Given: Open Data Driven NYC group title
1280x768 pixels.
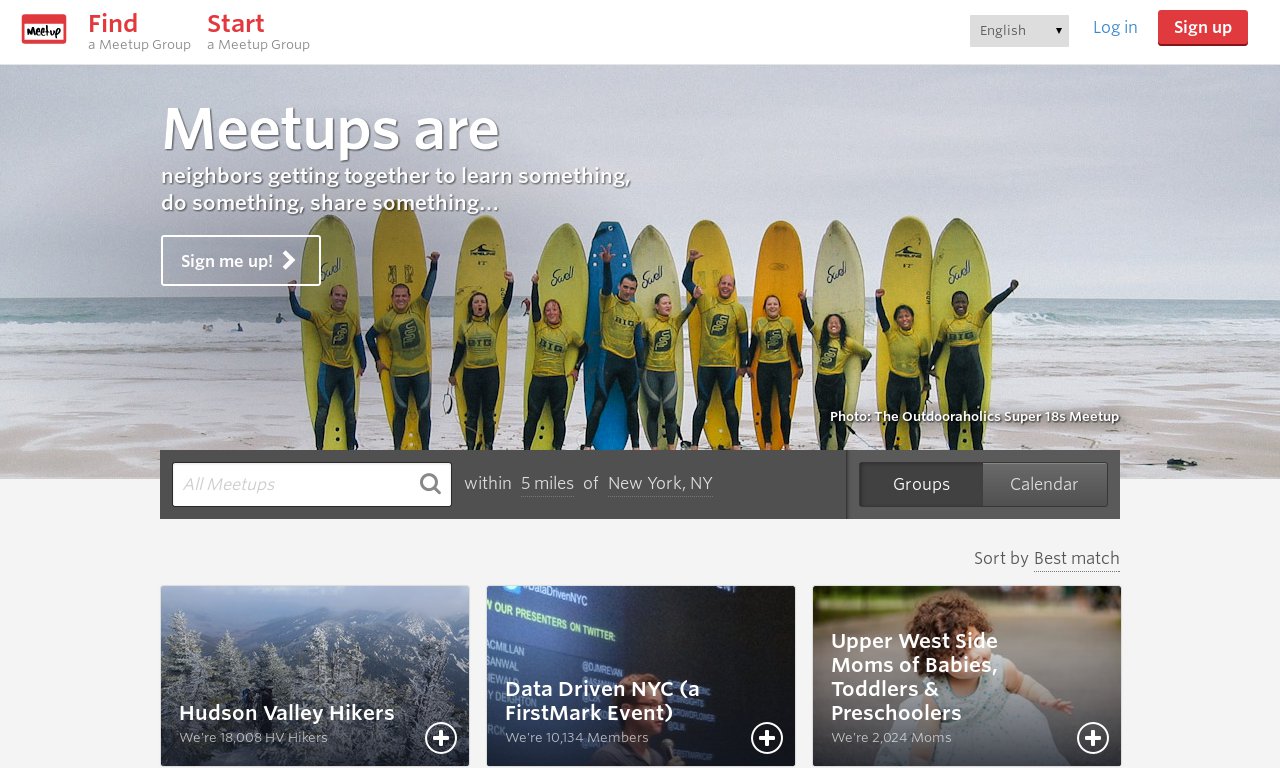Looking at the screenshot, I should tap(602, 701).
